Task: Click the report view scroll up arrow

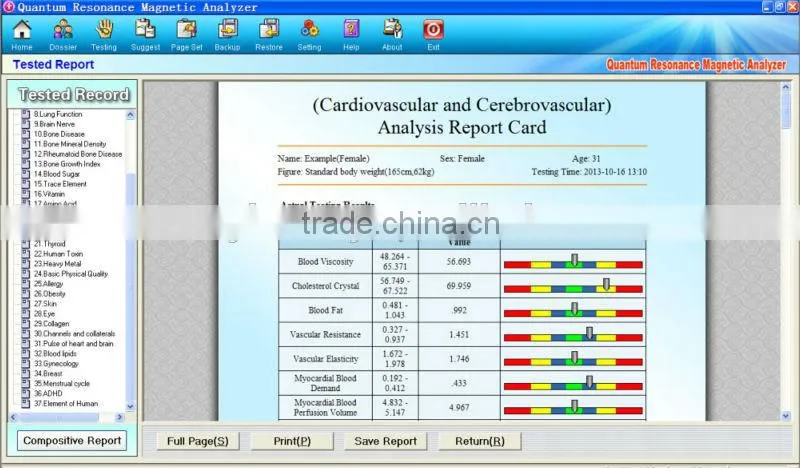Action: [x=786, y=87]
